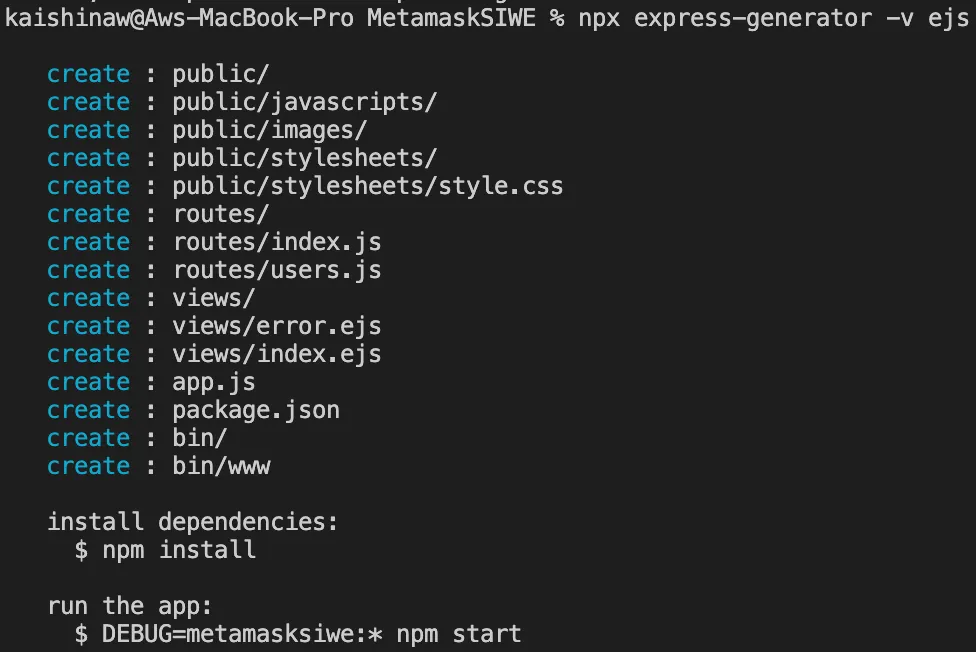
Task: Click the routes/ directory text
Action: coord(221,214)
